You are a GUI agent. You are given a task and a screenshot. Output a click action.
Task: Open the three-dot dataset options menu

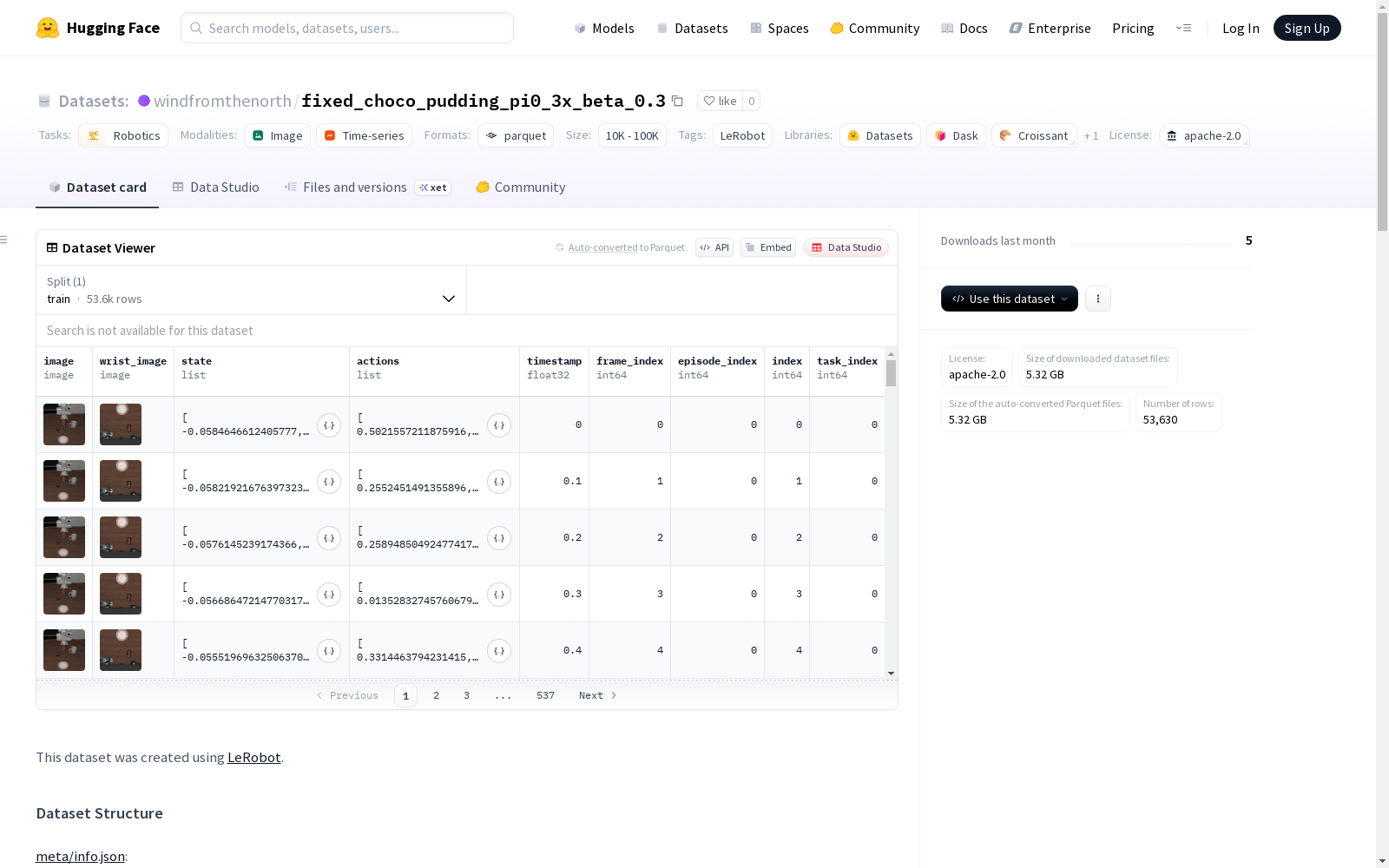click(x=1098, y=299)
